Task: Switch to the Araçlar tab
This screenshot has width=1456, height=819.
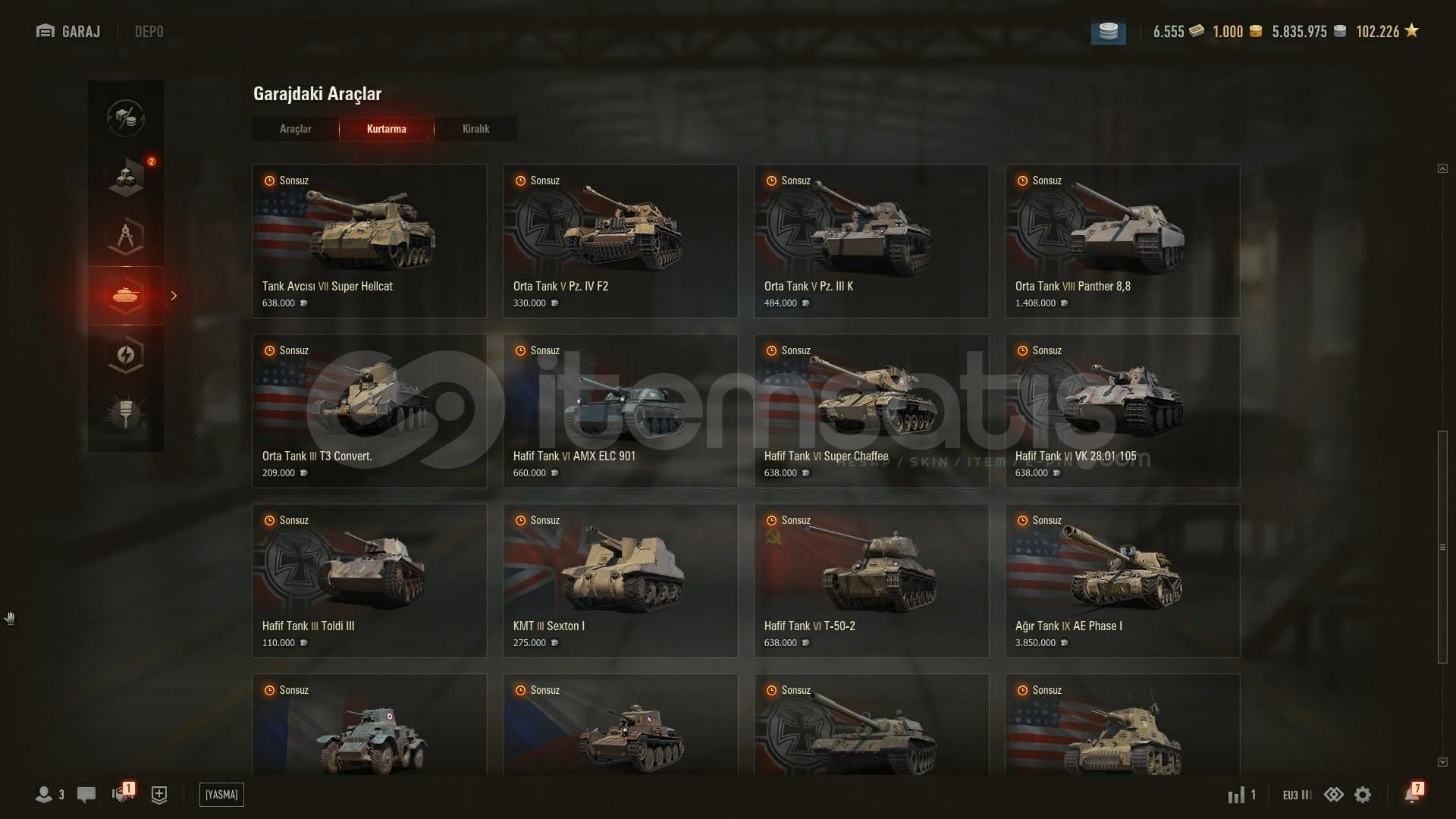Action: click(x=295, y=129)
